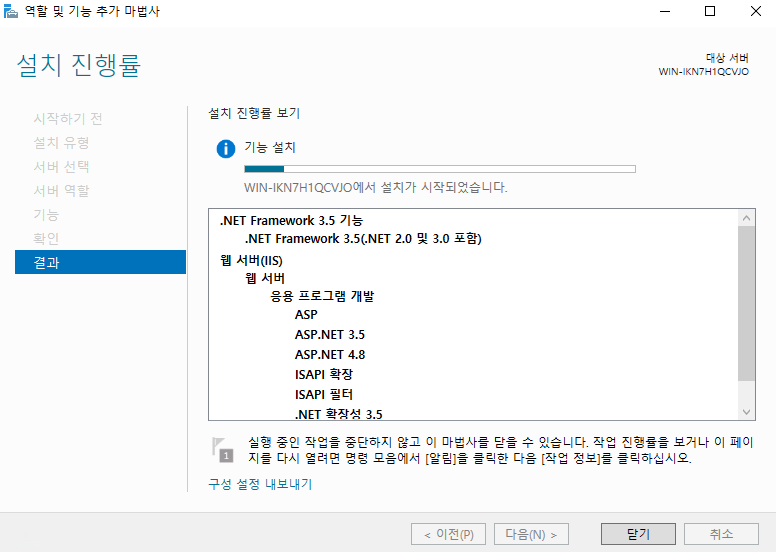Select the 기능 step in the sidebar
This screenshot has width=776, height=552.
click(46, 214)
